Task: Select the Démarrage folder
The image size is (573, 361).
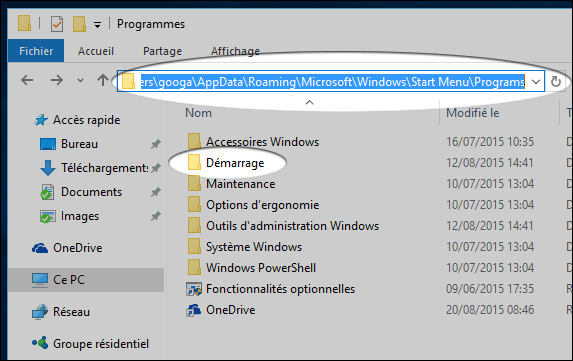Action: click(235, 163)
